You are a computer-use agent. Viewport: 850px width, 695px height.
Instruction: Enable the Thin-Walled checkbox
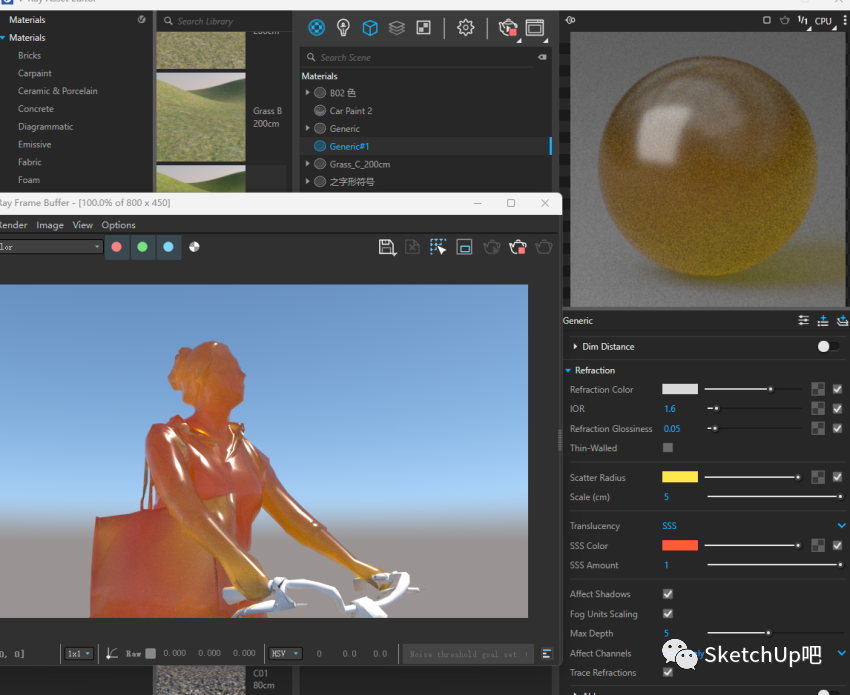point(668,448)
